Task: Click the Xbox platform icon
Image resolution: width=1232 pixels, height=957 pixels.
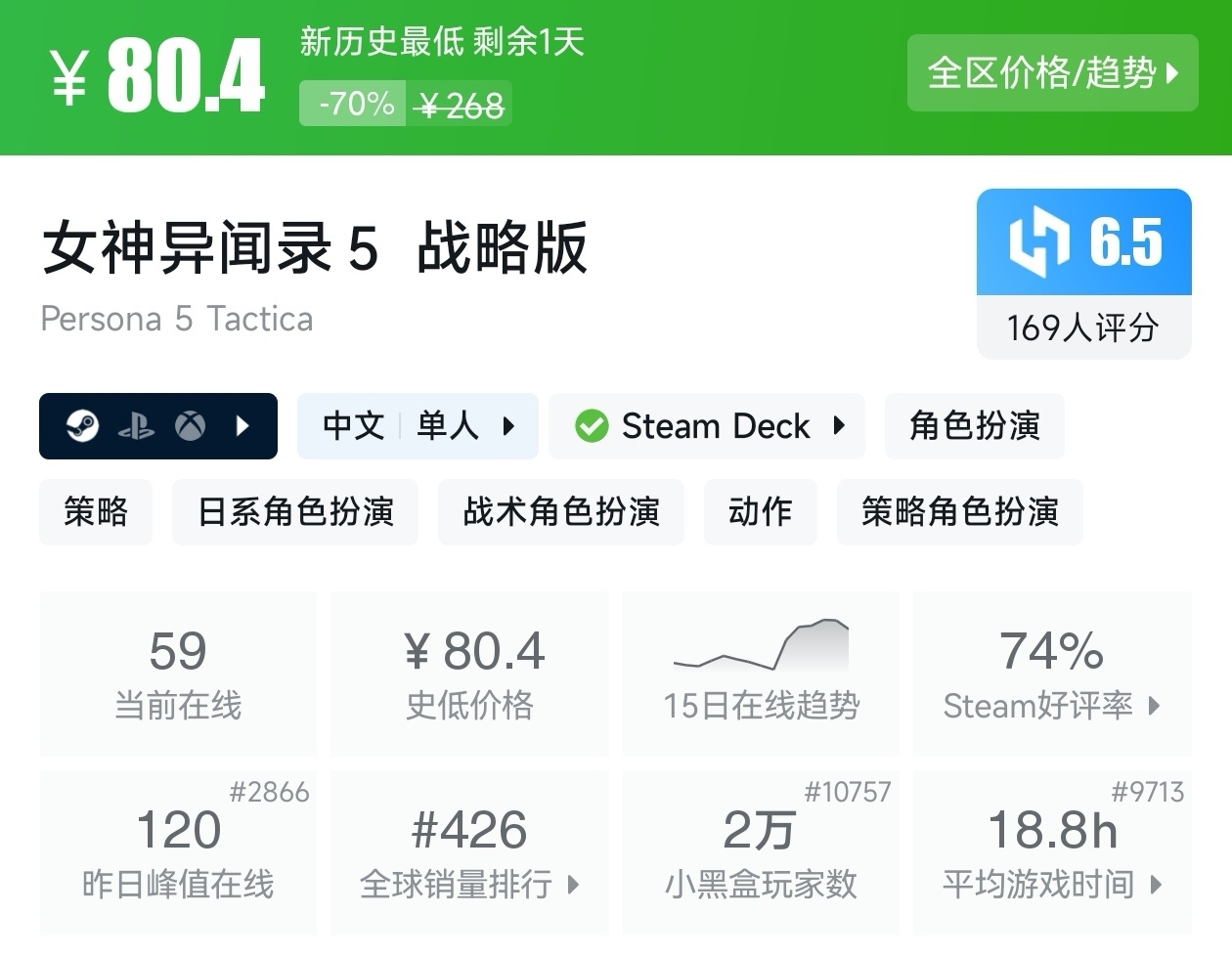Action: (x=190, y=426)
